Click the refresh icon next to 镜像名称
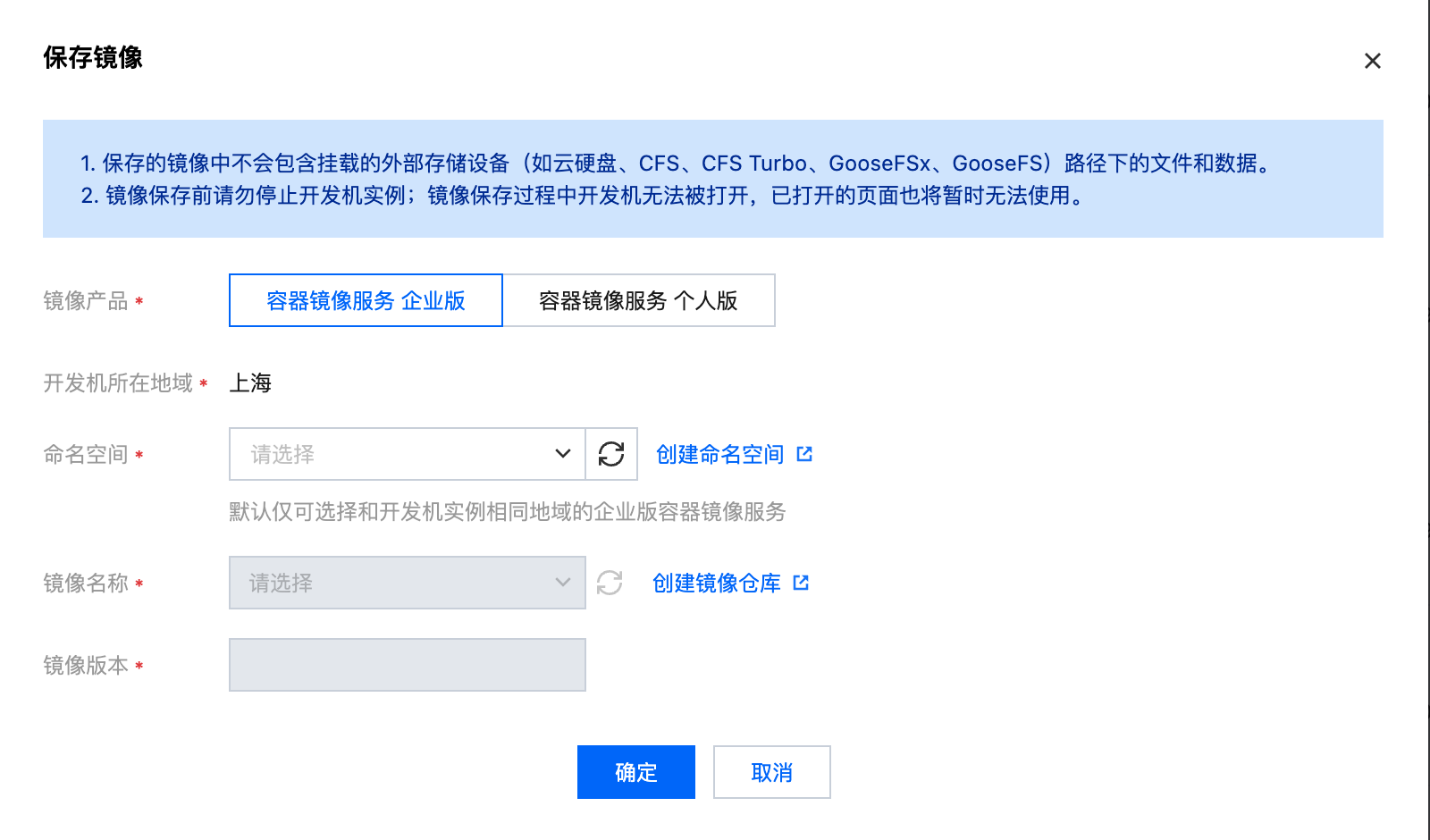Screen dimensions: 1430x840 [x=610, y=583]
